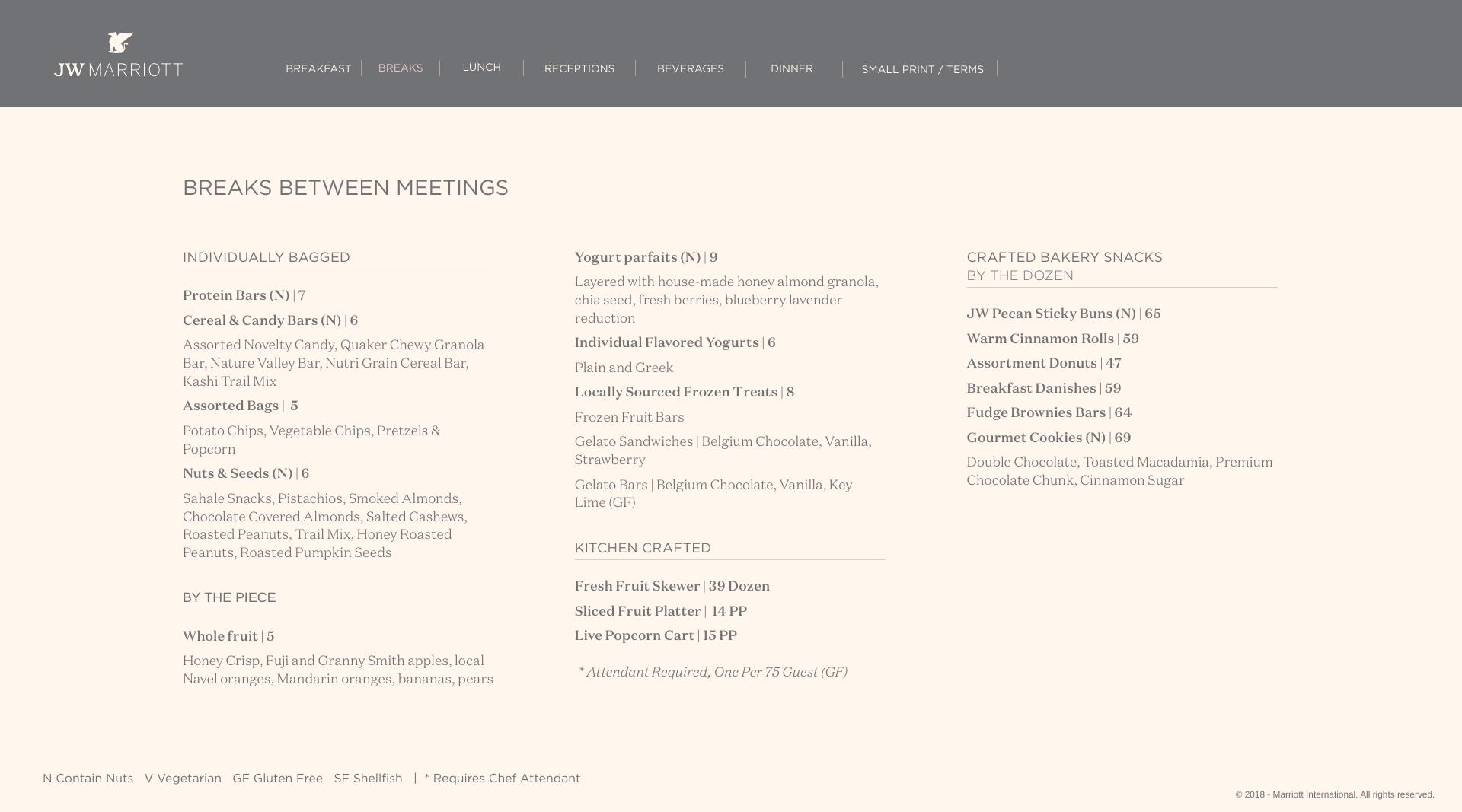Click the Individually Bagged section heading
This screenshot has width=1462, height=812.
(266, 257)
